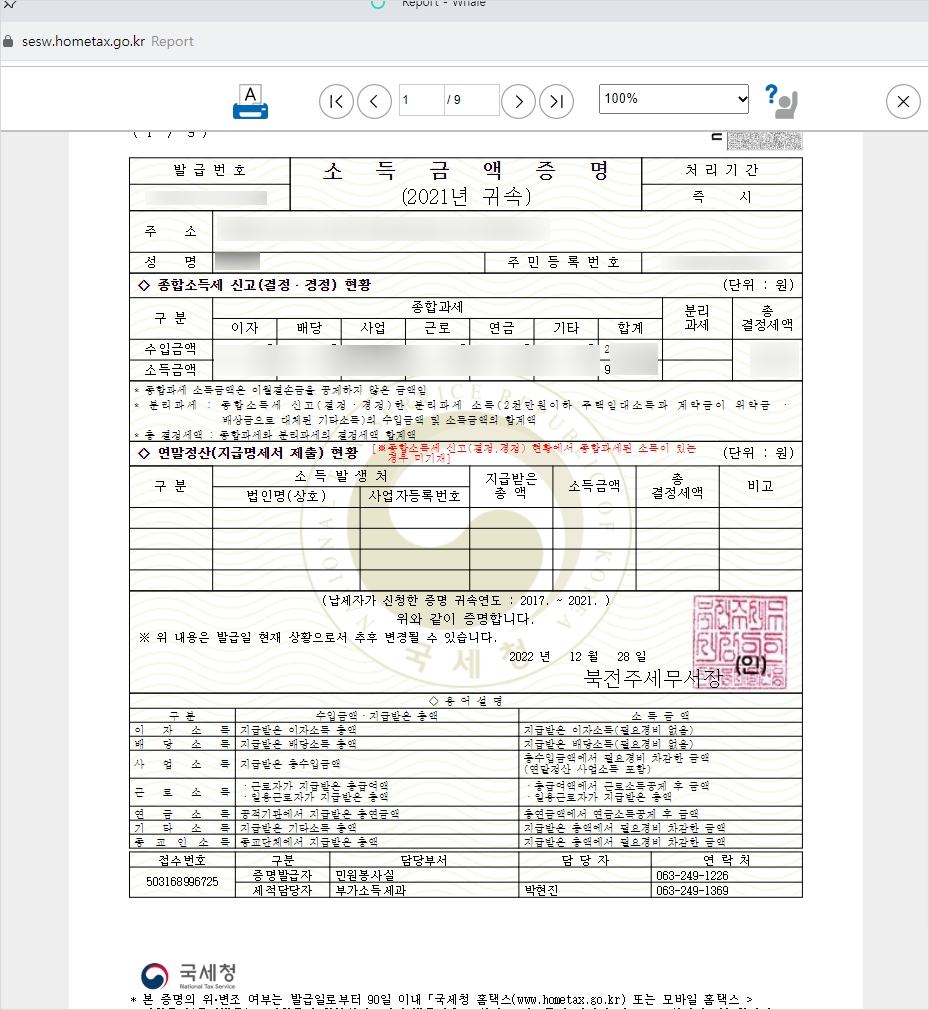
Task: Click the 소득금액증명 title
Action: click(x=466, y=171)
